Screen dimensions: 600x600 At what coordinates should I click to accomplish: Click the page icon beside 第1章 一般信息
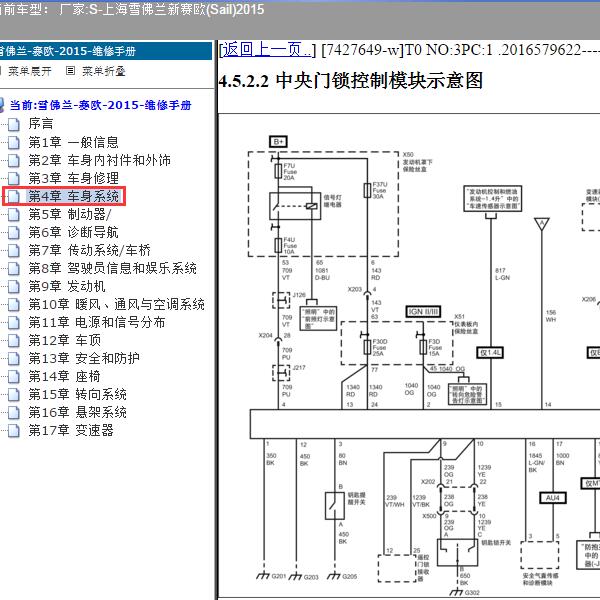point(14,142)
